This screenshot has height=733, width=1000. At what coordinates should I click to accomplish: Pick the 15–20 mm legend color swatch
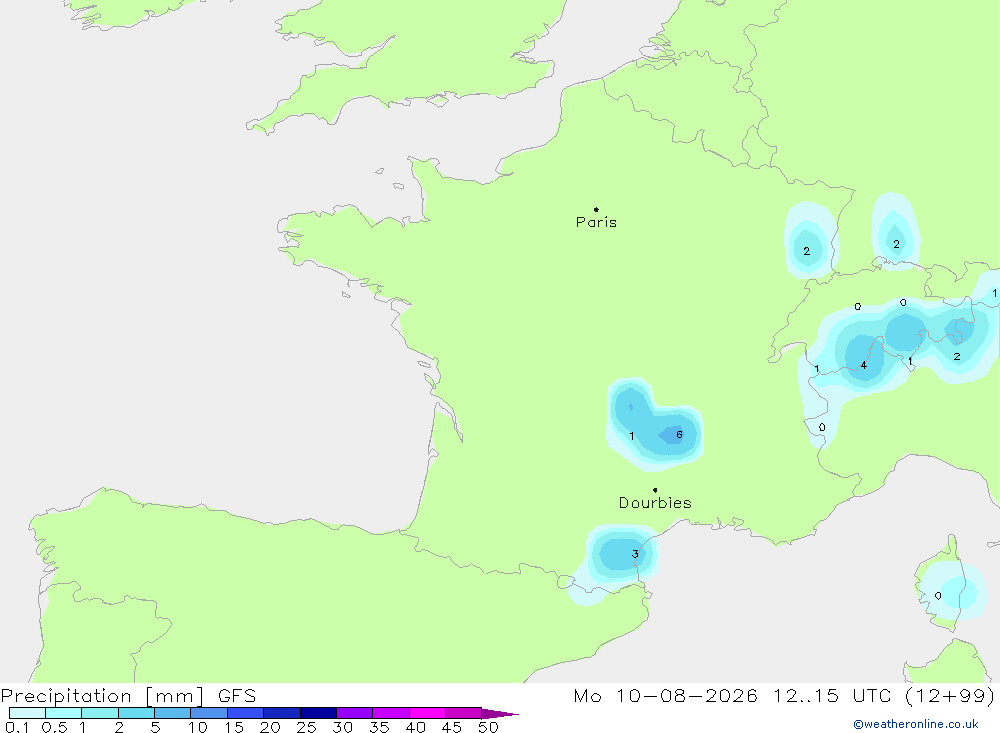(245, 713)
